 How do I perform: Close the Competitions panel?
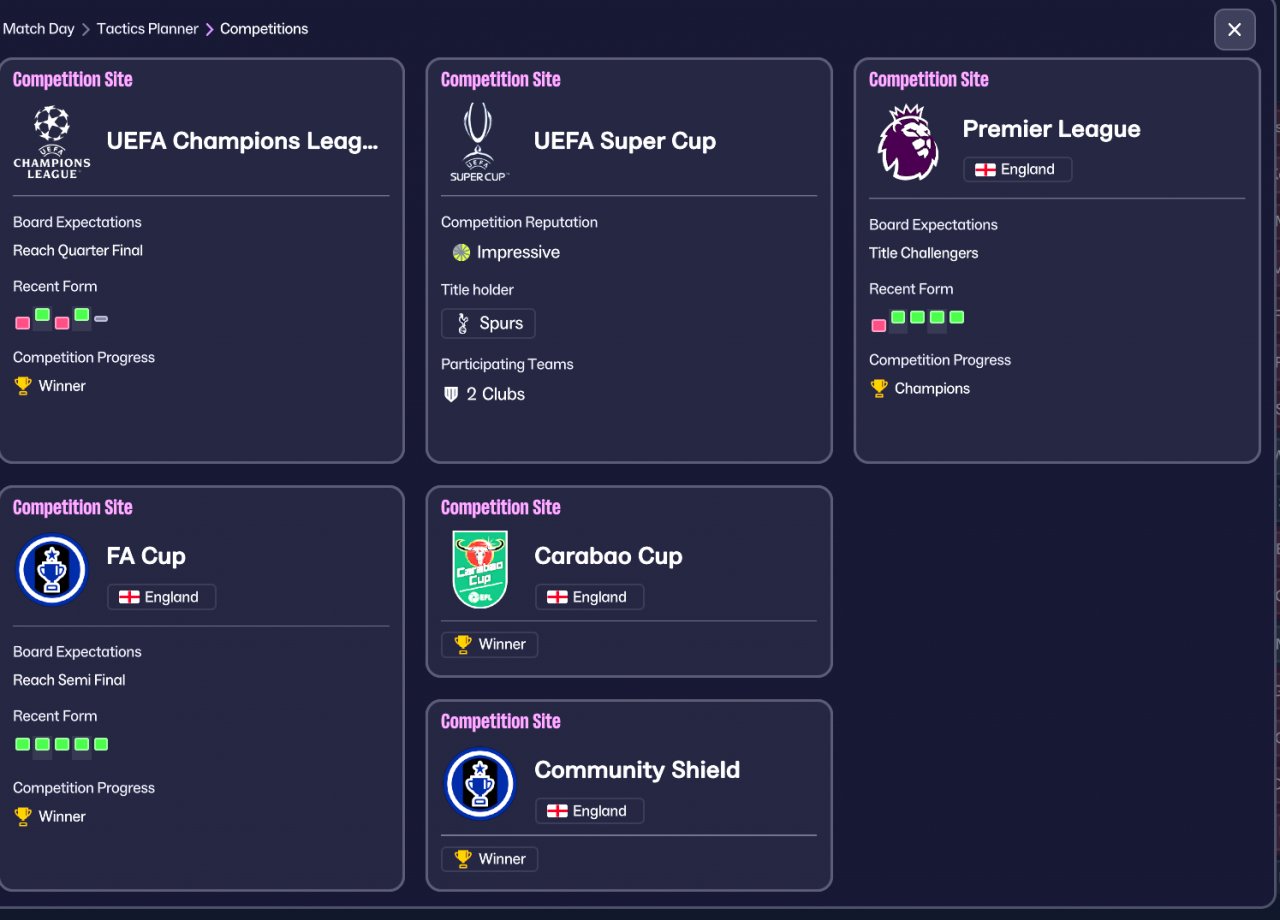pos(1234,30)
